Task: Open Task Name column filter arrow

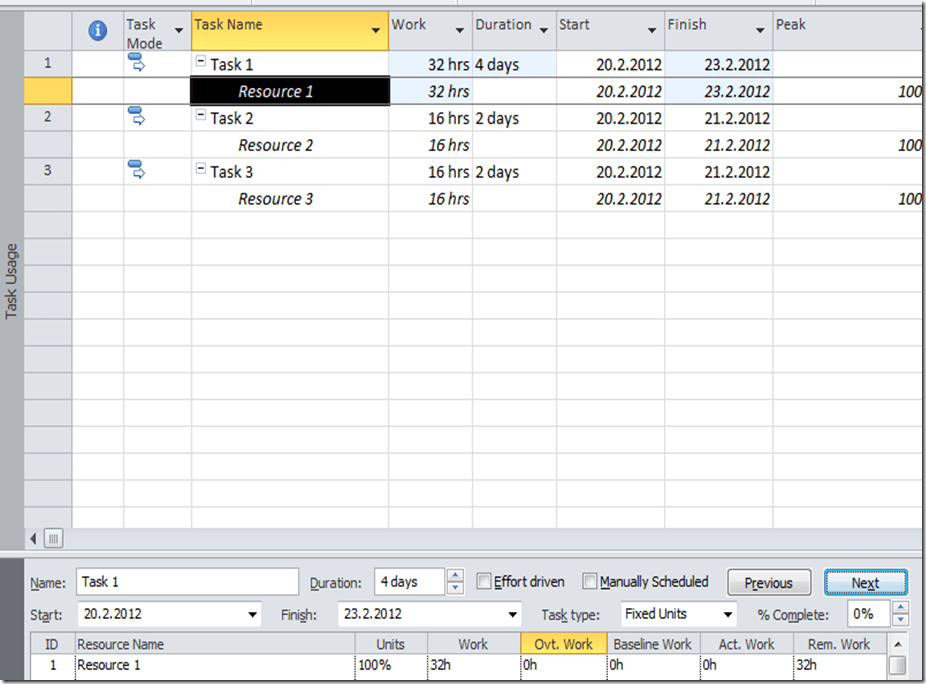Action: click(x=376, y=31)
